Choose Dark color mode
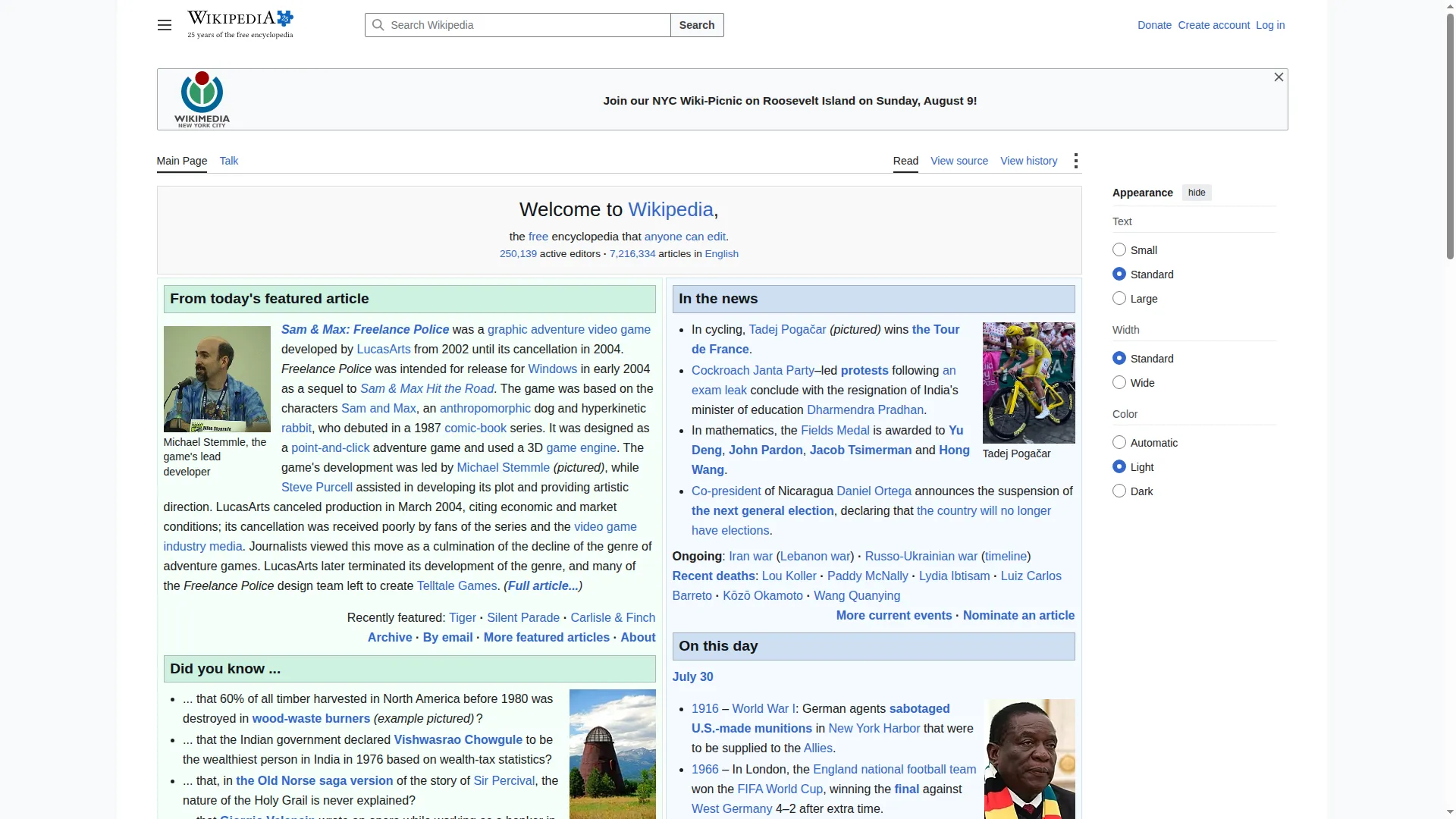The width and height of the screenshot is (1456, 819). [1119, 491]
